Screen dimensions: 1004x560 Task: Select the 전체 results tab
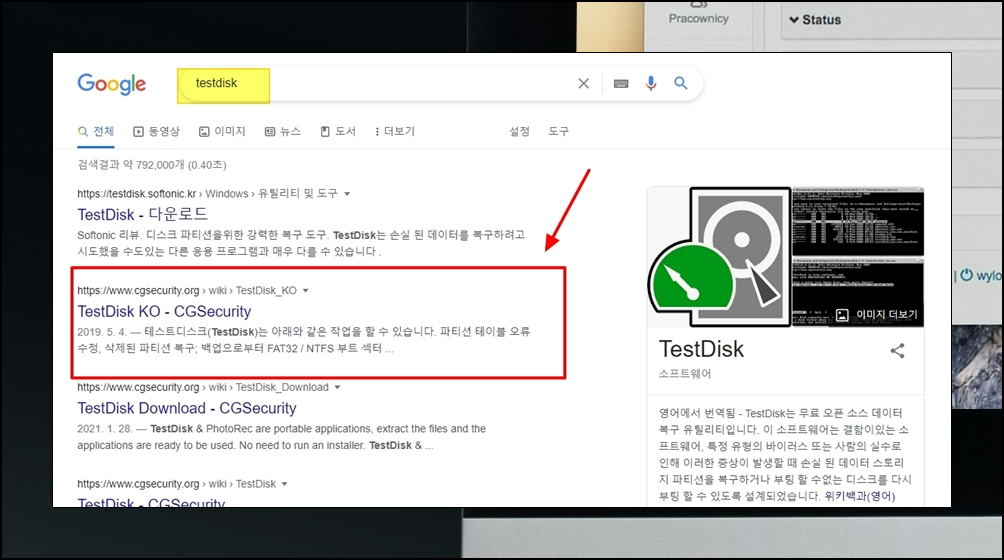pyautogui.click(x=96, y=131)
